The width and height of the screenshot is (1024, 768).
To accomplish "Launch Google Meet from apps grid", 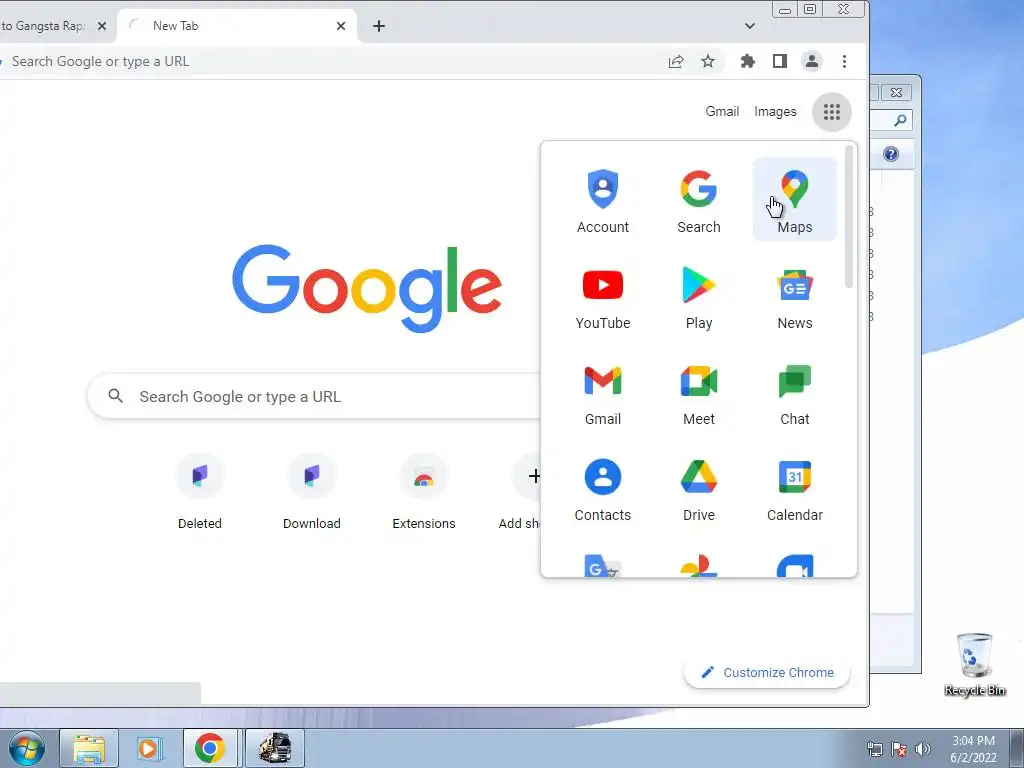I will [698, 392].
